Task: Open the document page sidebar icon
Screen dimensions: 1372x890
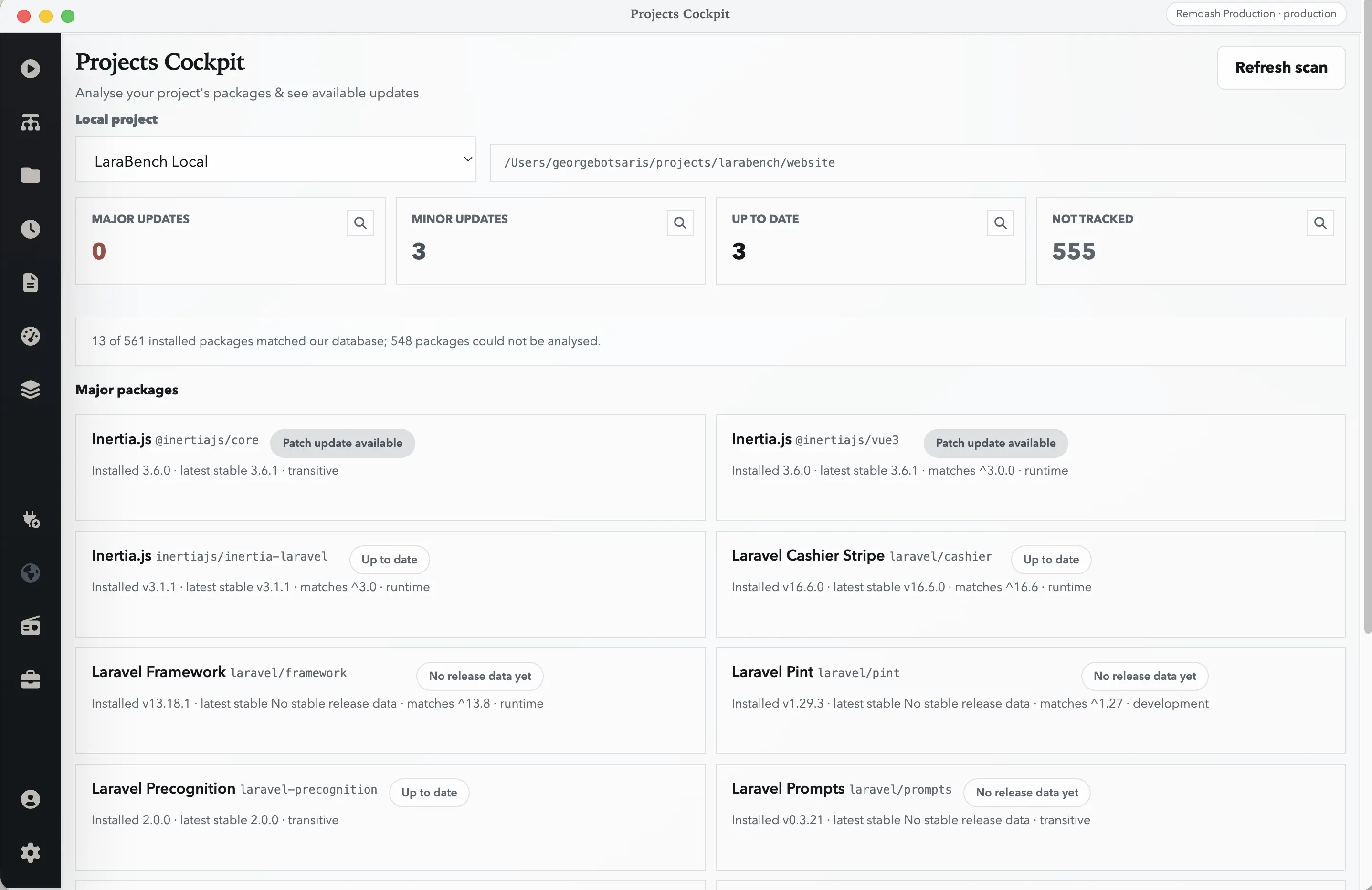Action: pyautogui.click(x=30, y=283)
